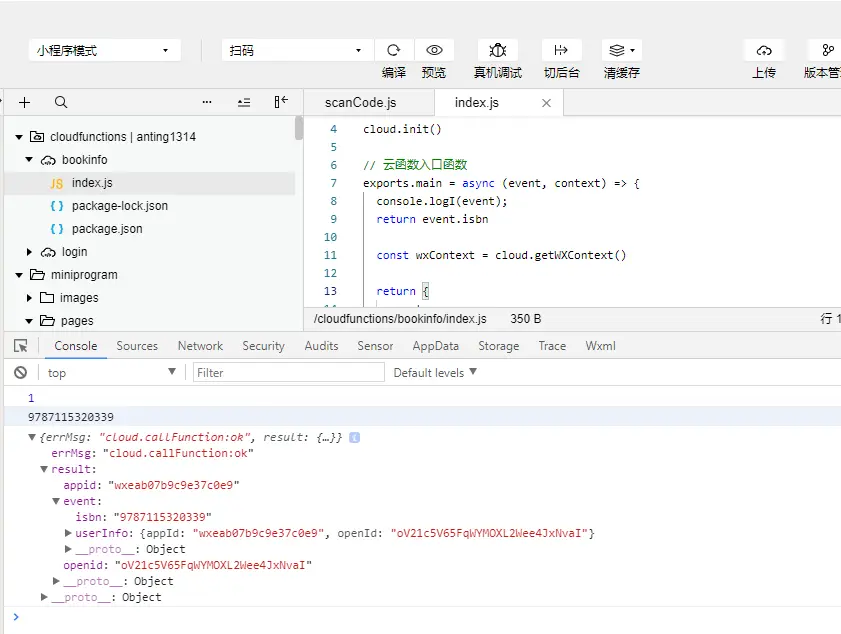Add new file with plus icon

24,102
